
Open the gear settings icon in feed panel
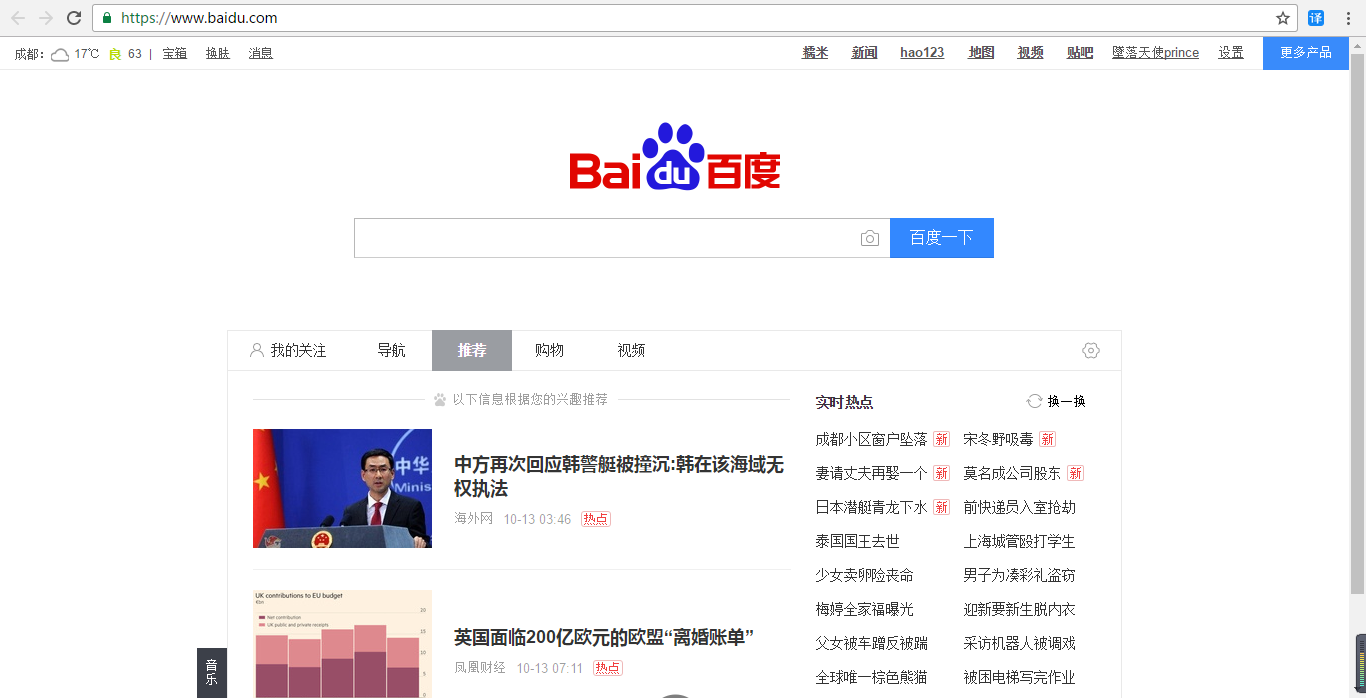coord(1091,350)
